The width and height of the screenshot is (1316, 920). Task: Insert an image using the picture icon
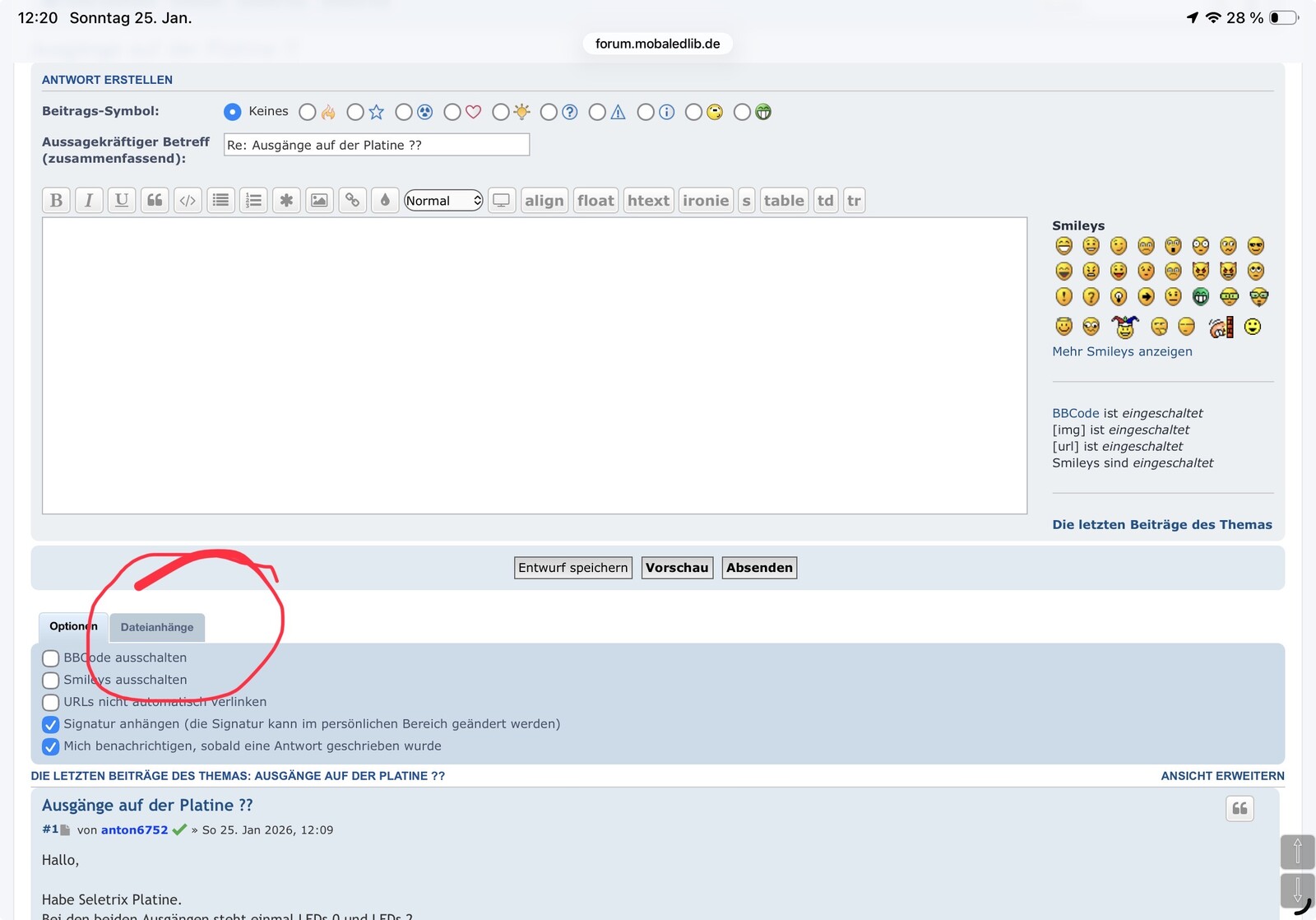pos(319,200)
